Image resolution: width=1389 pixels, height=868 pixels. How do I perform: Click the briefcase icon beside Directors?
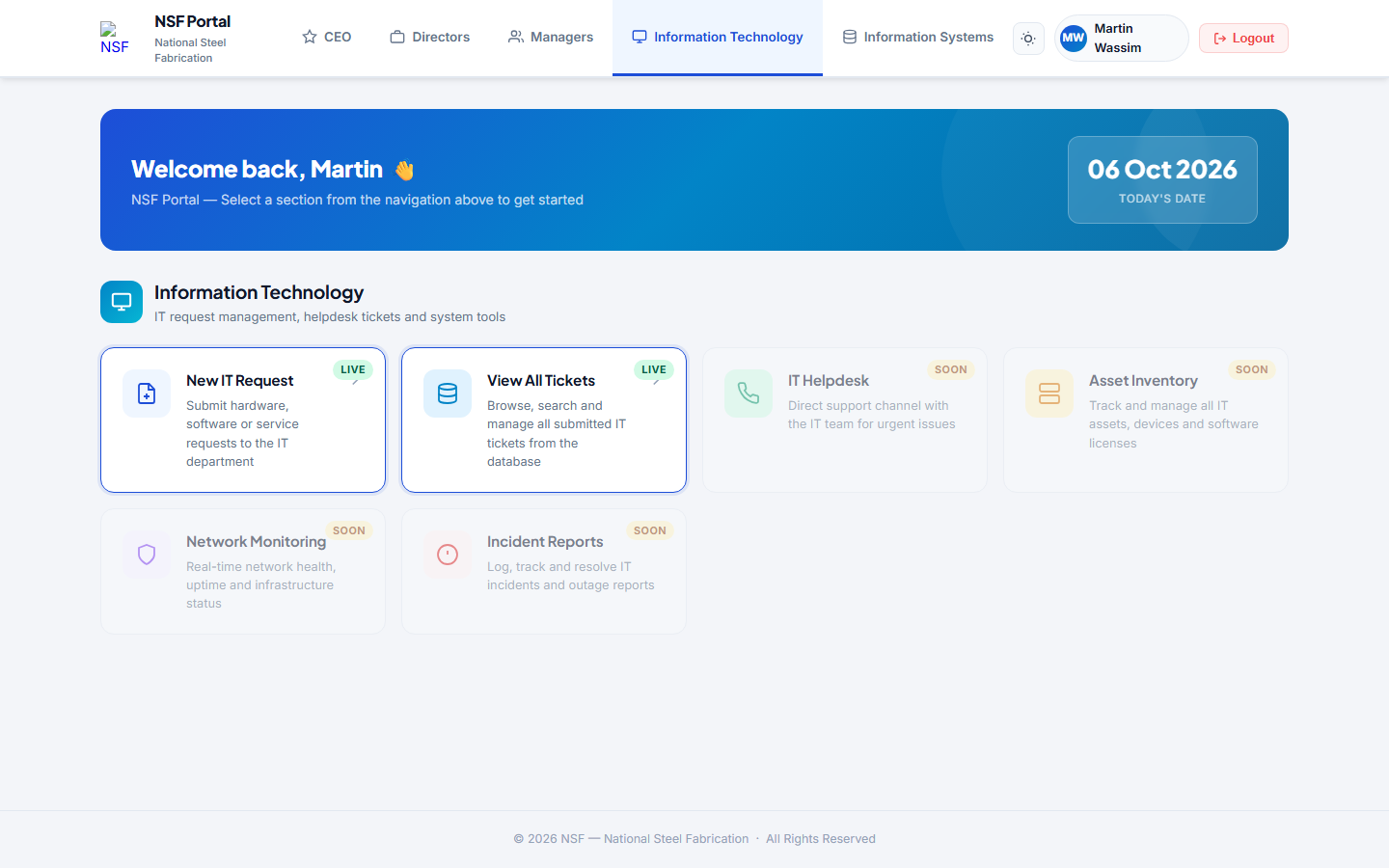(397, 37)
